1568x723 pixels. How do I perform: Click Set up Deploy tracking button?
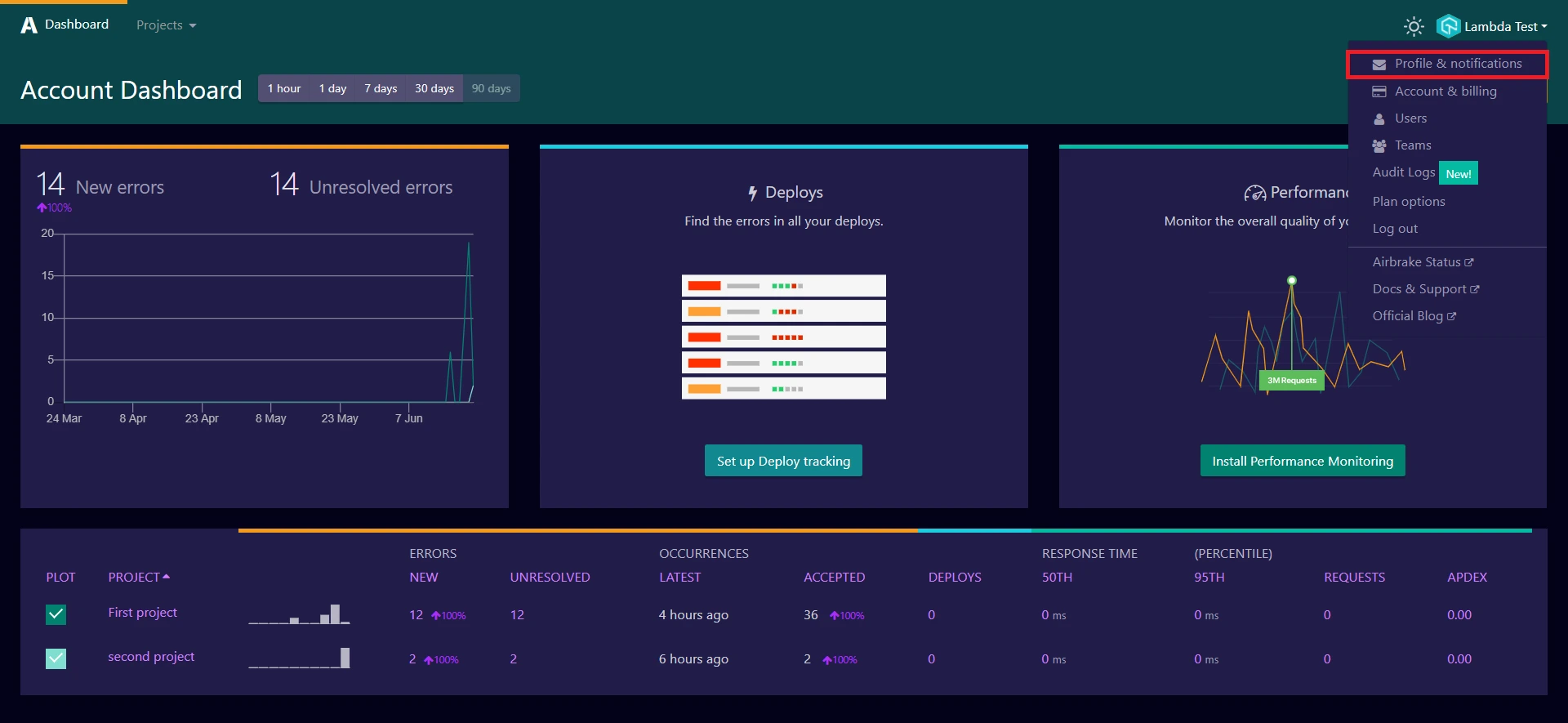pyautogui.click(x=783, y=461)
